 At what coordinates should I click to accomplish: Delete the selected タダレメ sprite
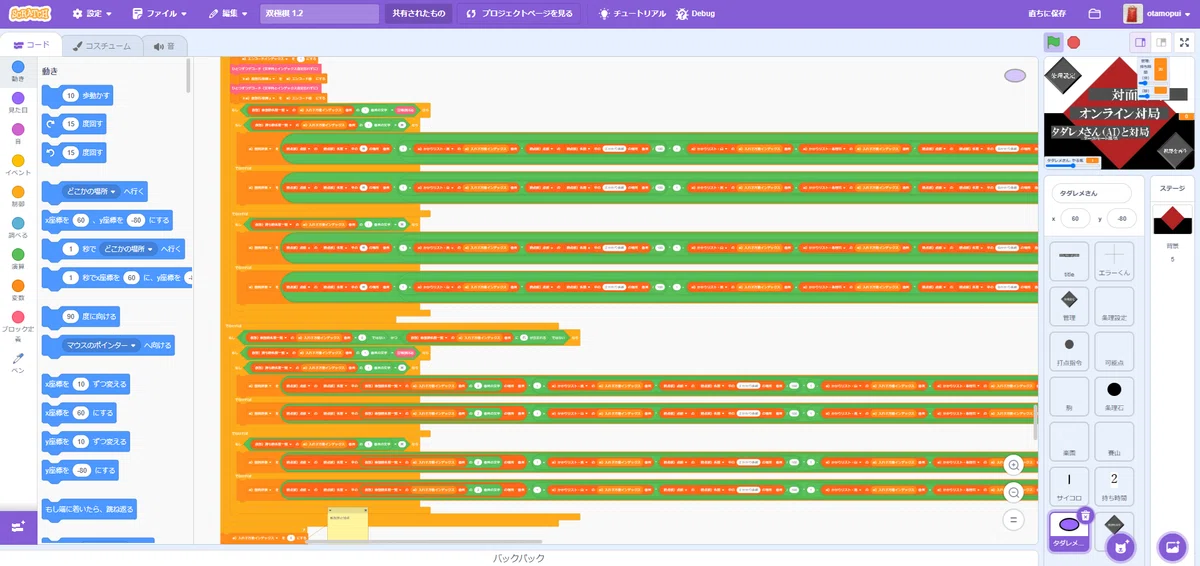[x=1085, y=514]
